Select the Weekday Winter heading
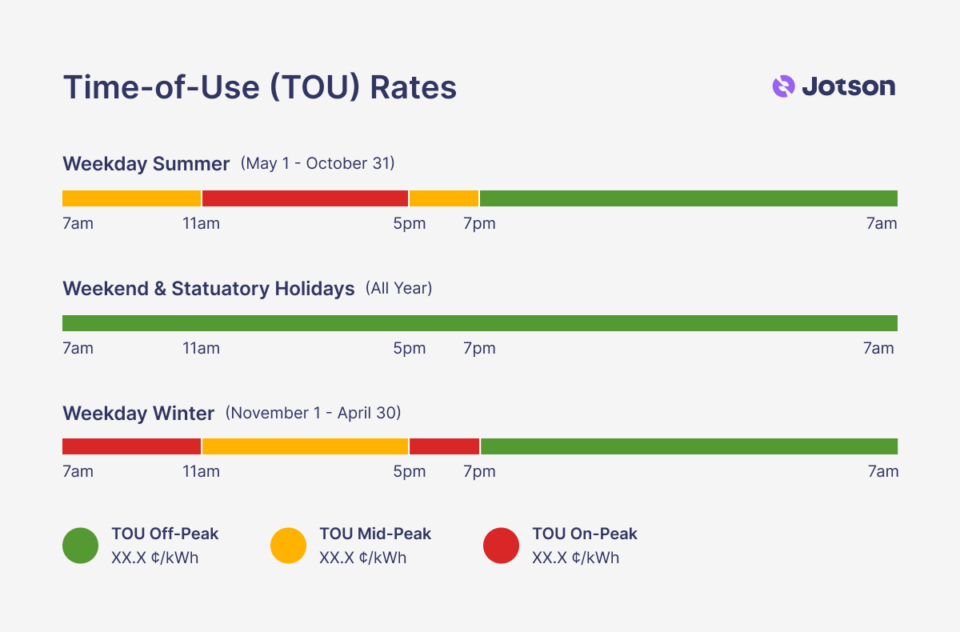This screenshot has height=632, width=960. pos(138,413)
